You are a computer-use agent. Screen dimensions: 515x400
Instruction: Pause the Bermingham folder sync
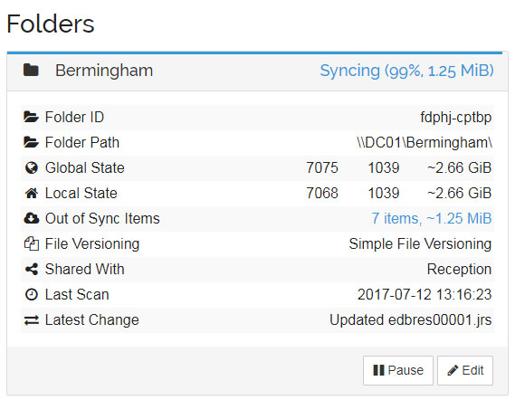click(398, 370)
